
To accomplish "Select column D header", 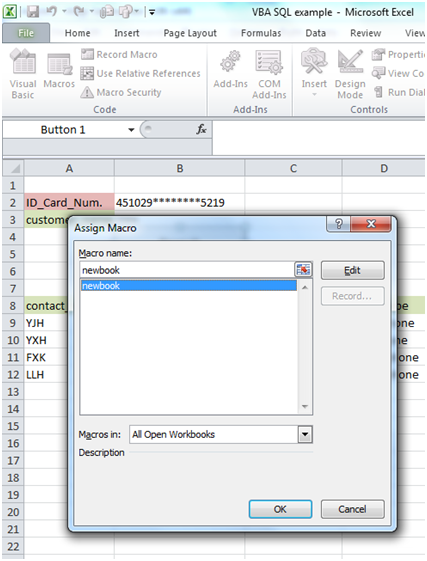I will click(384, 168).
